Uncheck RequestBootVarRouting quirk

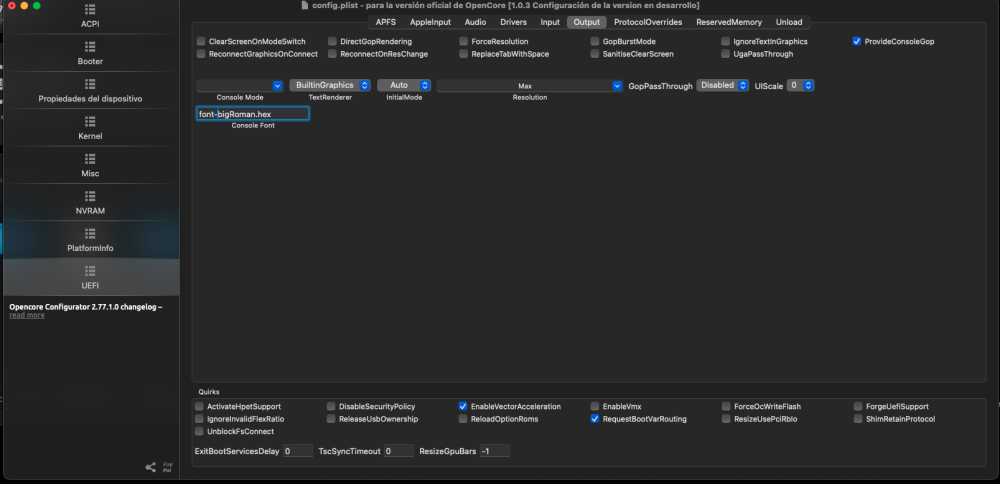click(x=595, y=419)
